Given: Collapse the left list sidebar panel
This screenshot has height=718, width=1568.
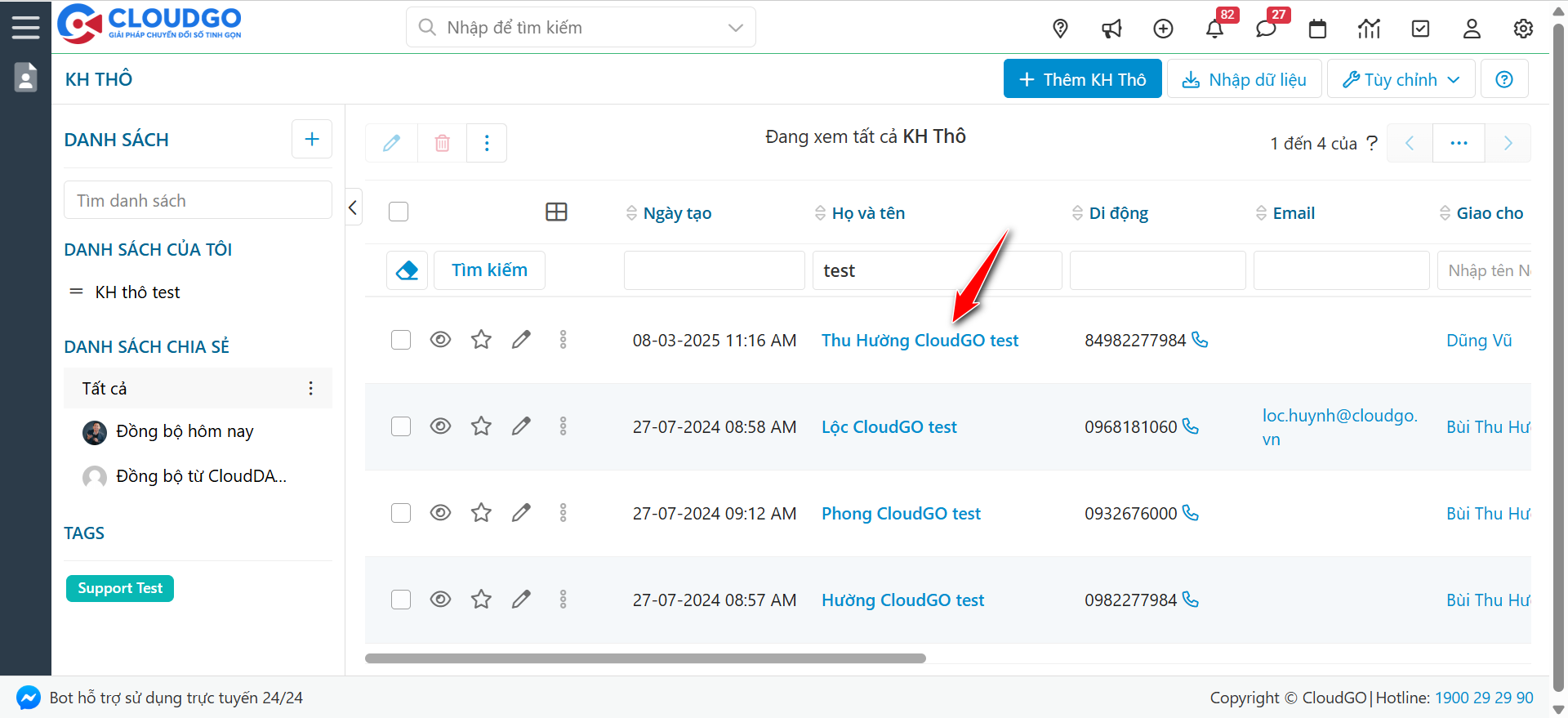Looking at the screenshot, I should [353, 207].
